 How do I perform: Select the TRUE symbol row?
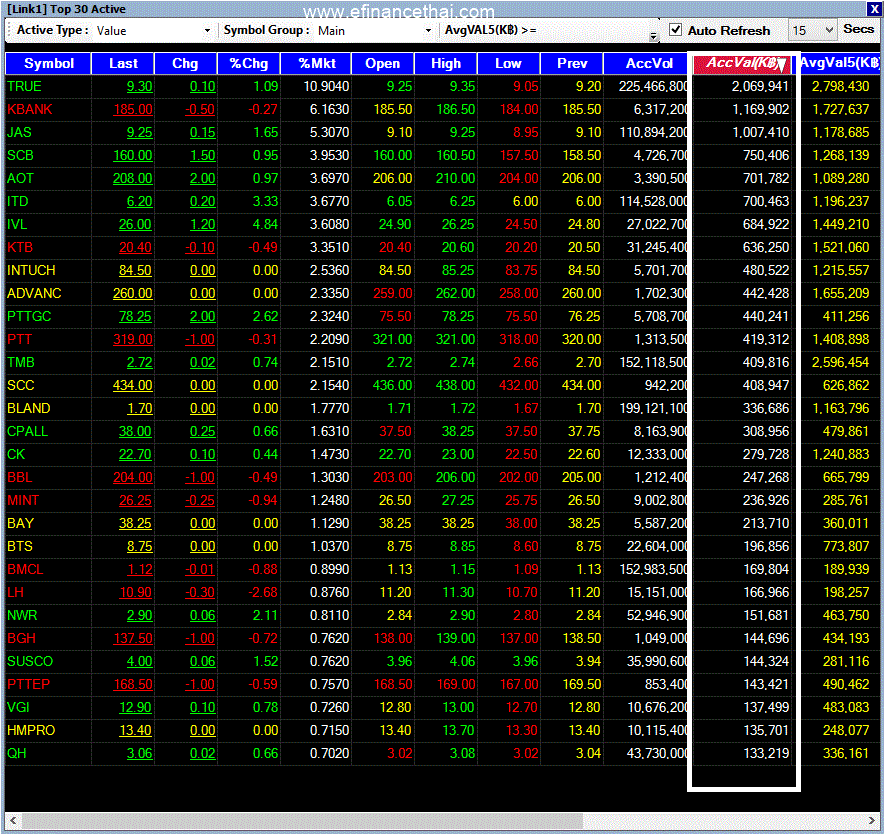(x=442, y=86)
